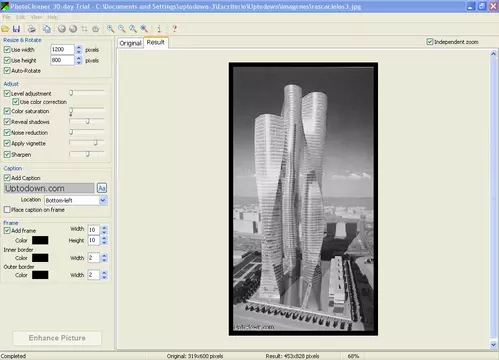Pick the Inner border color swatch
499x360 pixels.
pos(40,258)
